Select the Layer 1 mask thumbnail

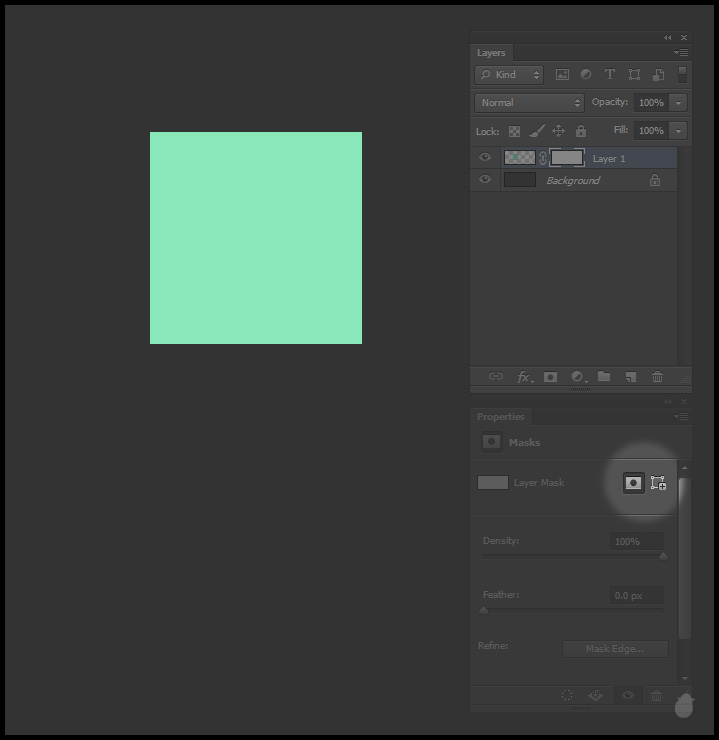point(567,158)
